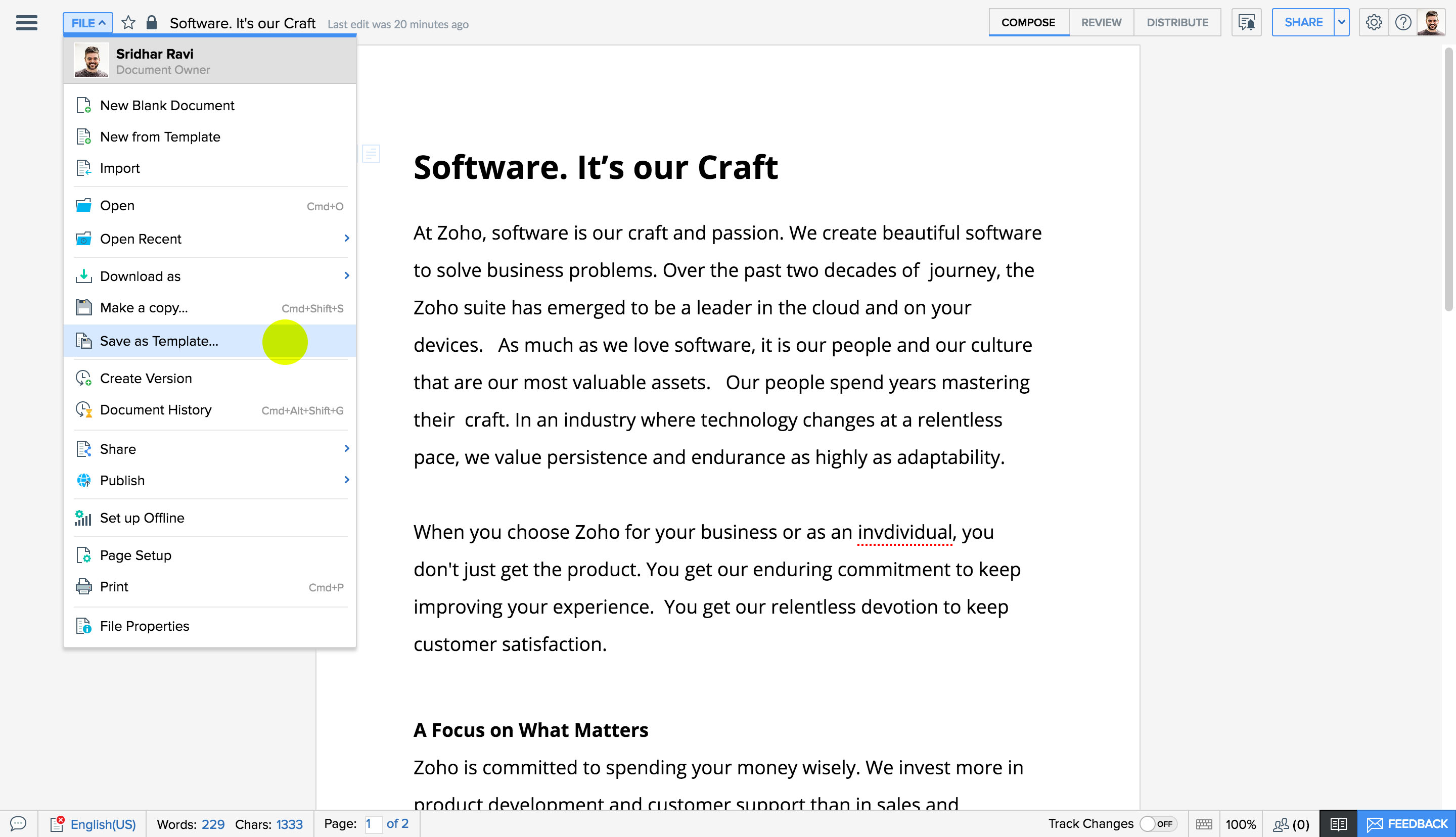
Task: Expand the SHARE button dropdown arrow
Action: coord(1342,22)
